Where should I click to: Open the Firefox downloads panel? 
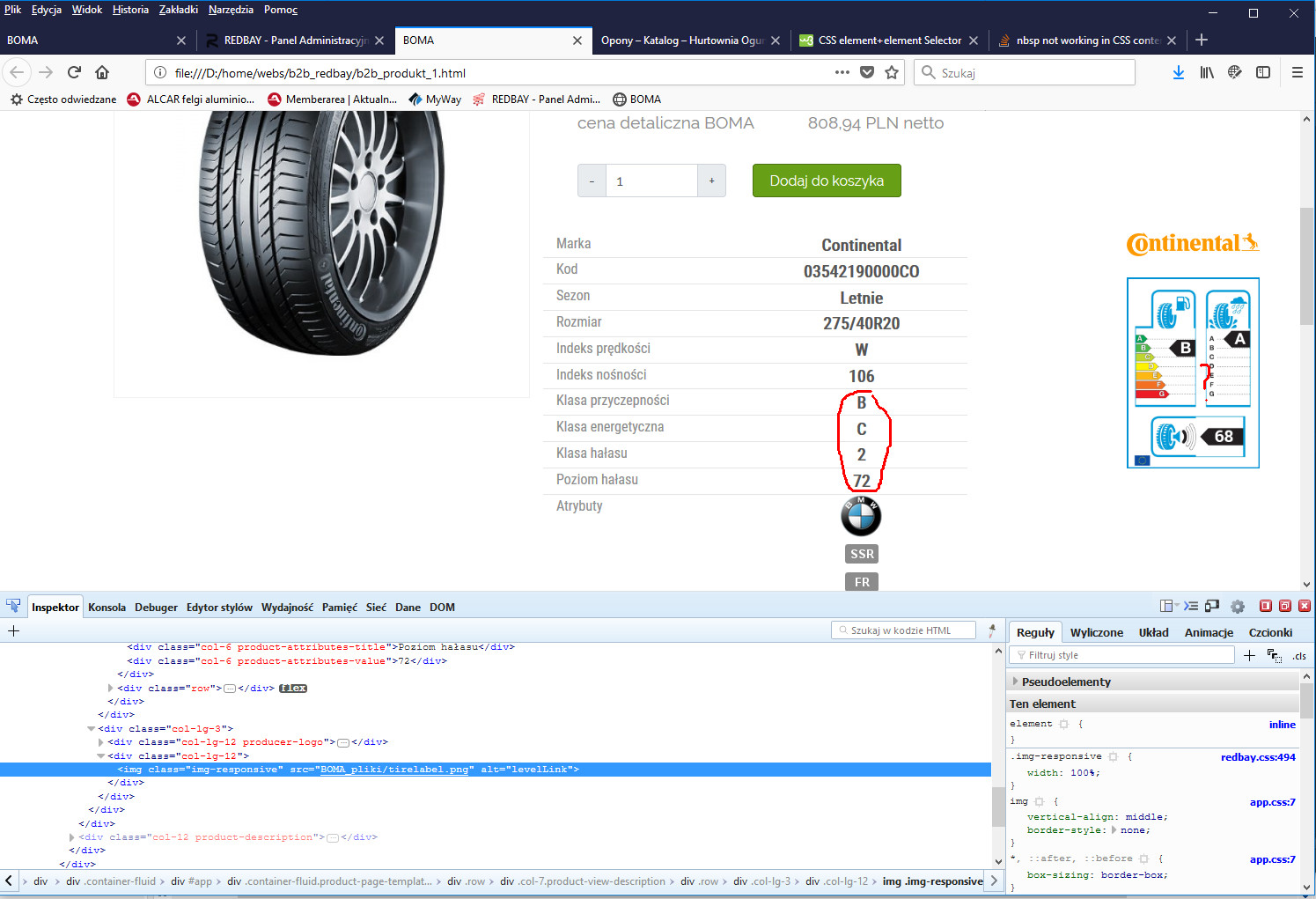(1178, 72)
